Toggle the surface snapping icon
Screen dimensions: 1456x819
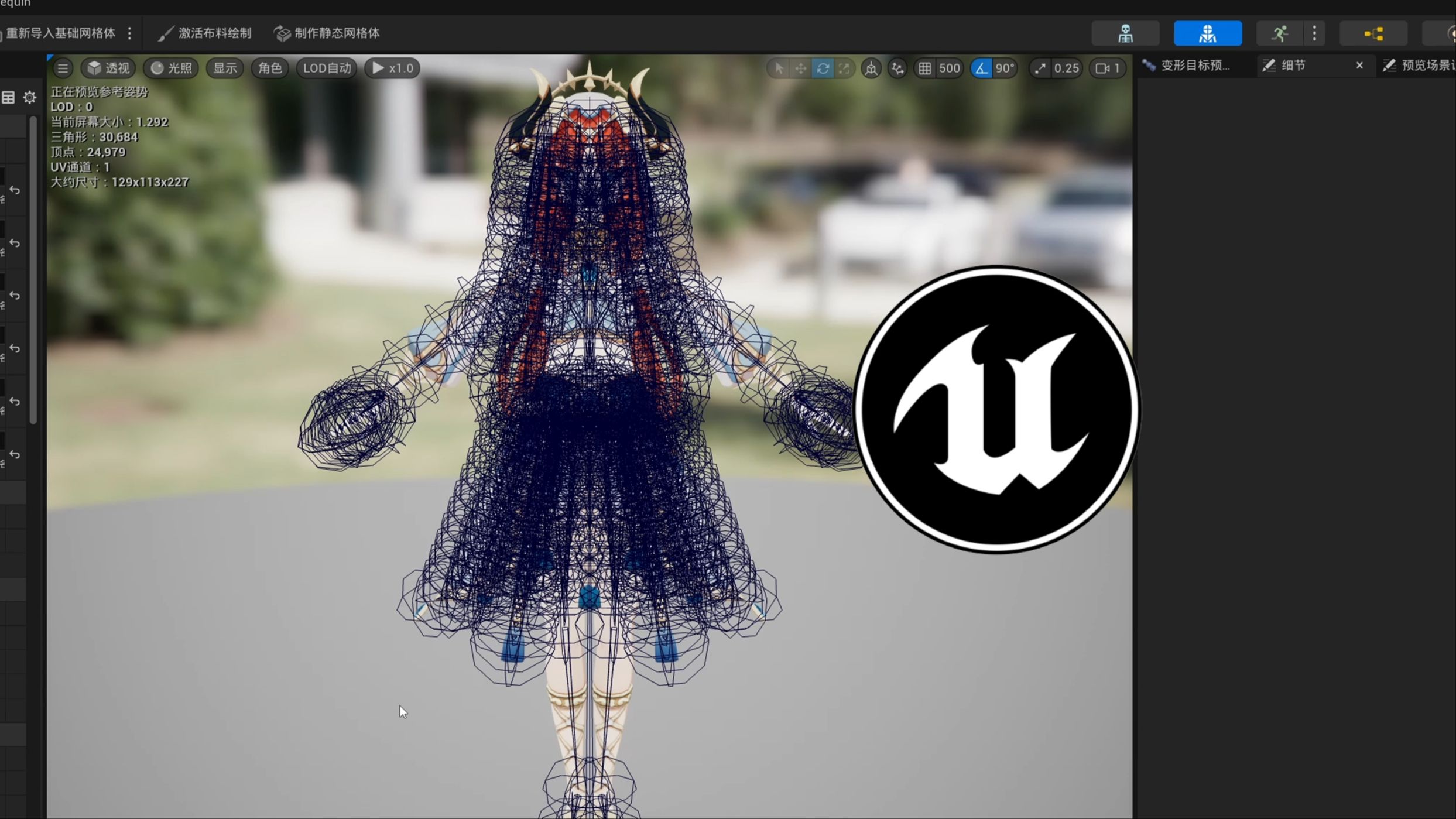[897, 68]
